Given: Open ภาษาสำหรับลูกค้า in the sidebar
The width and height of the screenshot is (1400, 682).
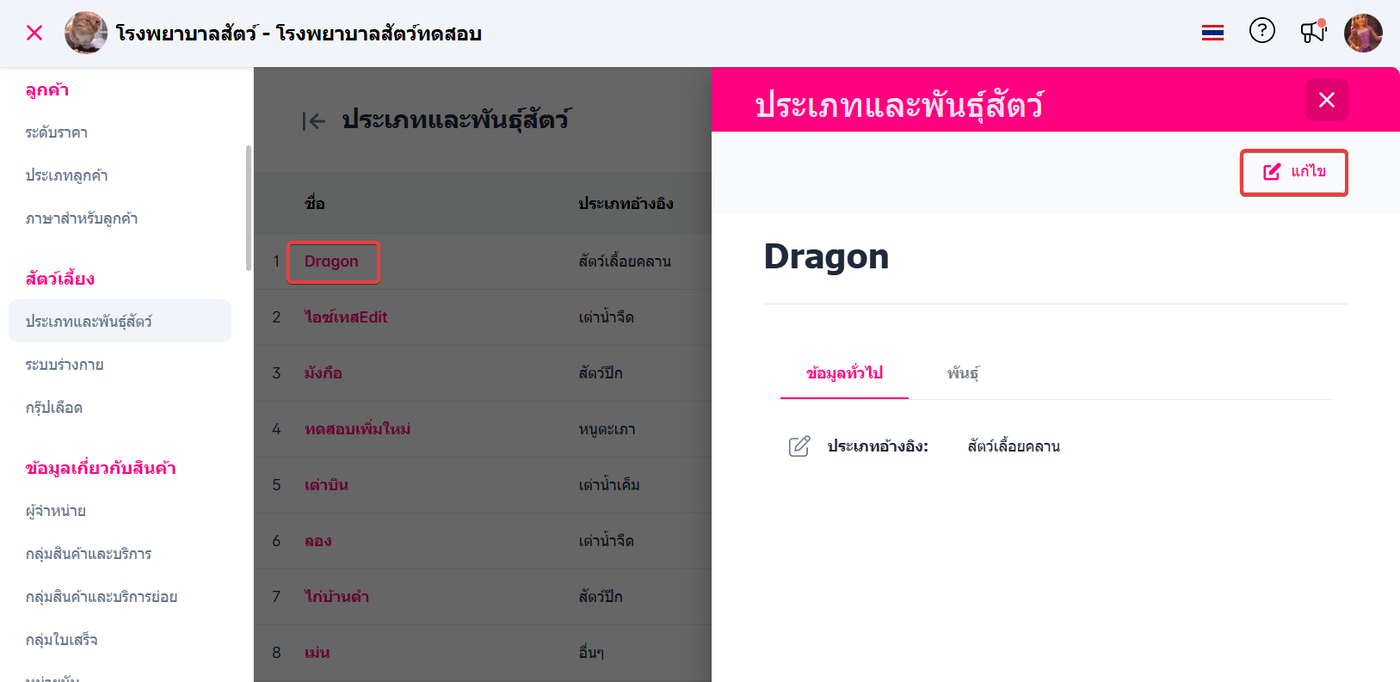Looking at the screenshot, I should pos(82,218).
